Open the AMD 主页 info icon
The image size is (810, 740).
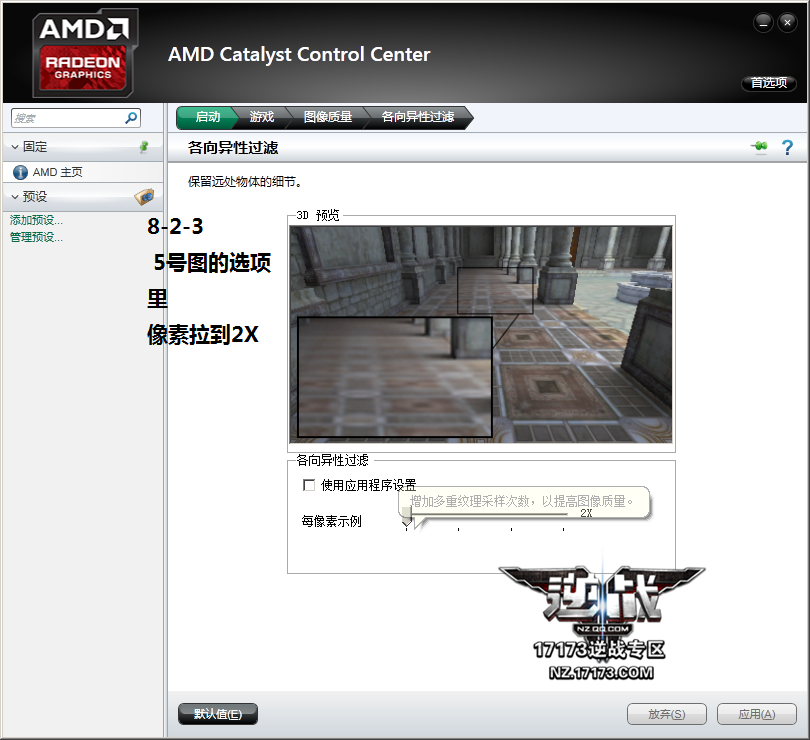click(x=20, y=172)
